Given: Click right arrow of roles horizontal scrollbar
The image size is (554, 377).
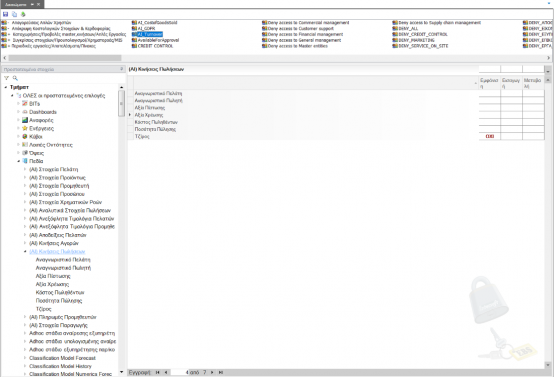Looking at the screenshot, I should click(x=549, y=58).
